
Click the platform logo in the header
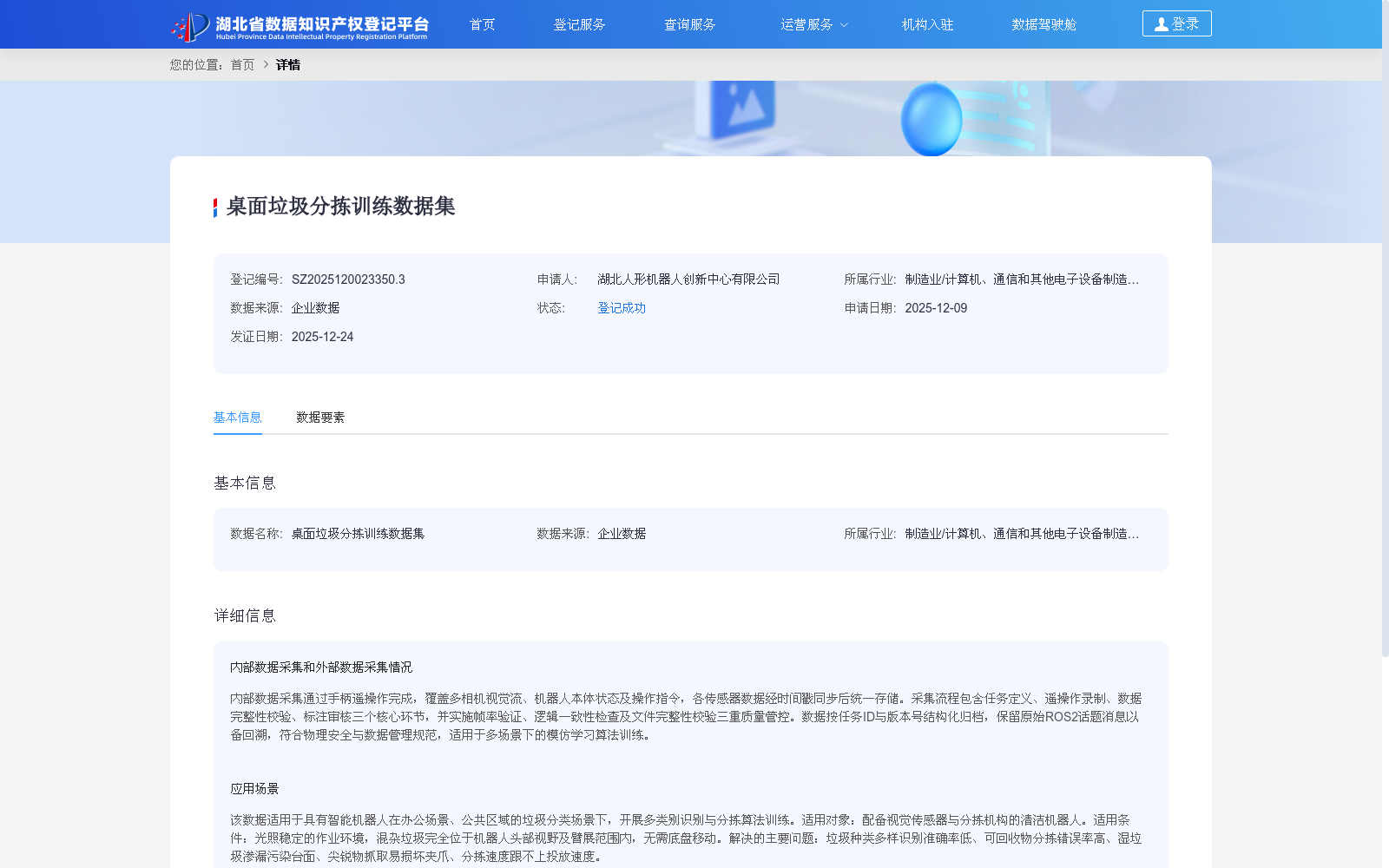click(x=300, y=26)
